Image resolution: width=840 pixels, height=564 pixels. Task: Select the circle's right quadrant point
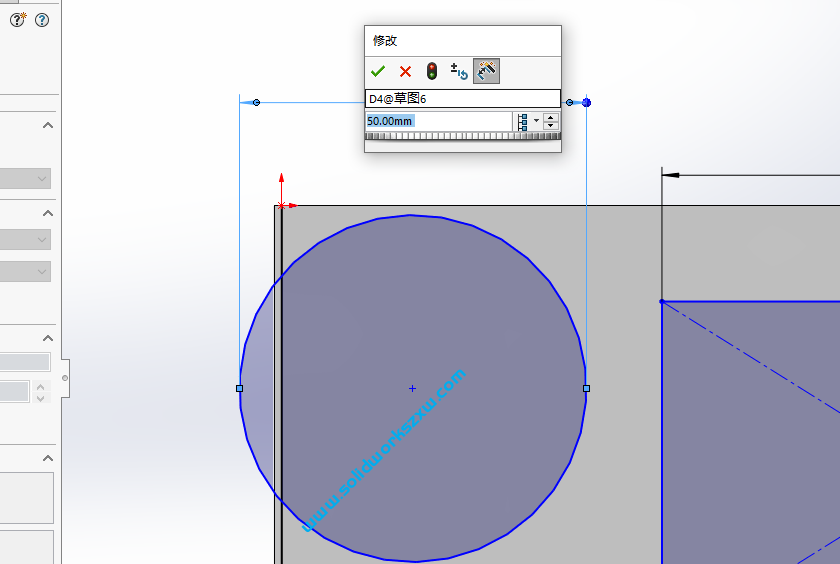point(587,388)
